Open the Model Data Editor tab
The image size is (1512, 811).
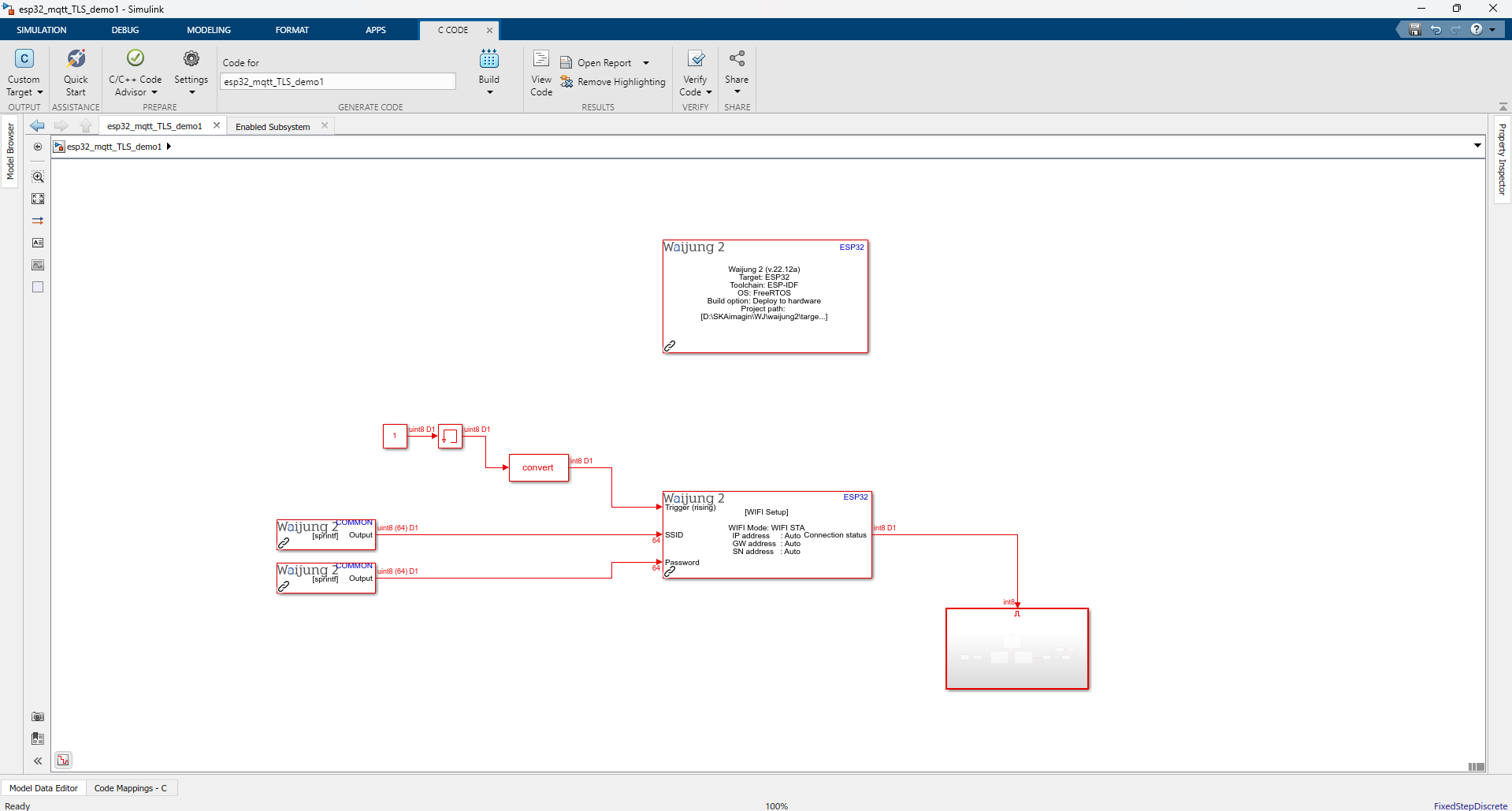(43, 788)
